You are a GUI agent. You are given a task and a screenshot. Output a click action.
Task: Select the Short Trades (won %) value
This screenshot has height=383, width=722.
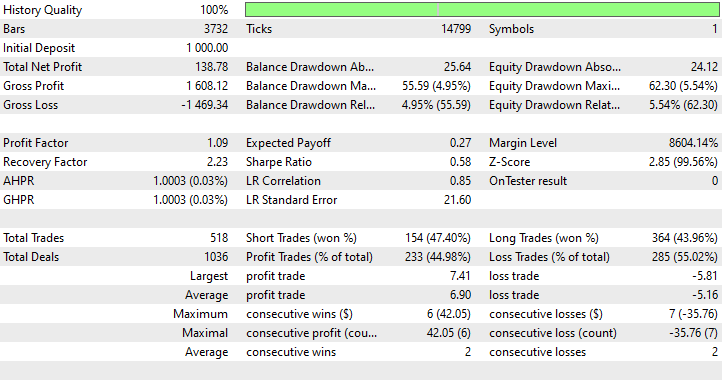click(438, 238)
